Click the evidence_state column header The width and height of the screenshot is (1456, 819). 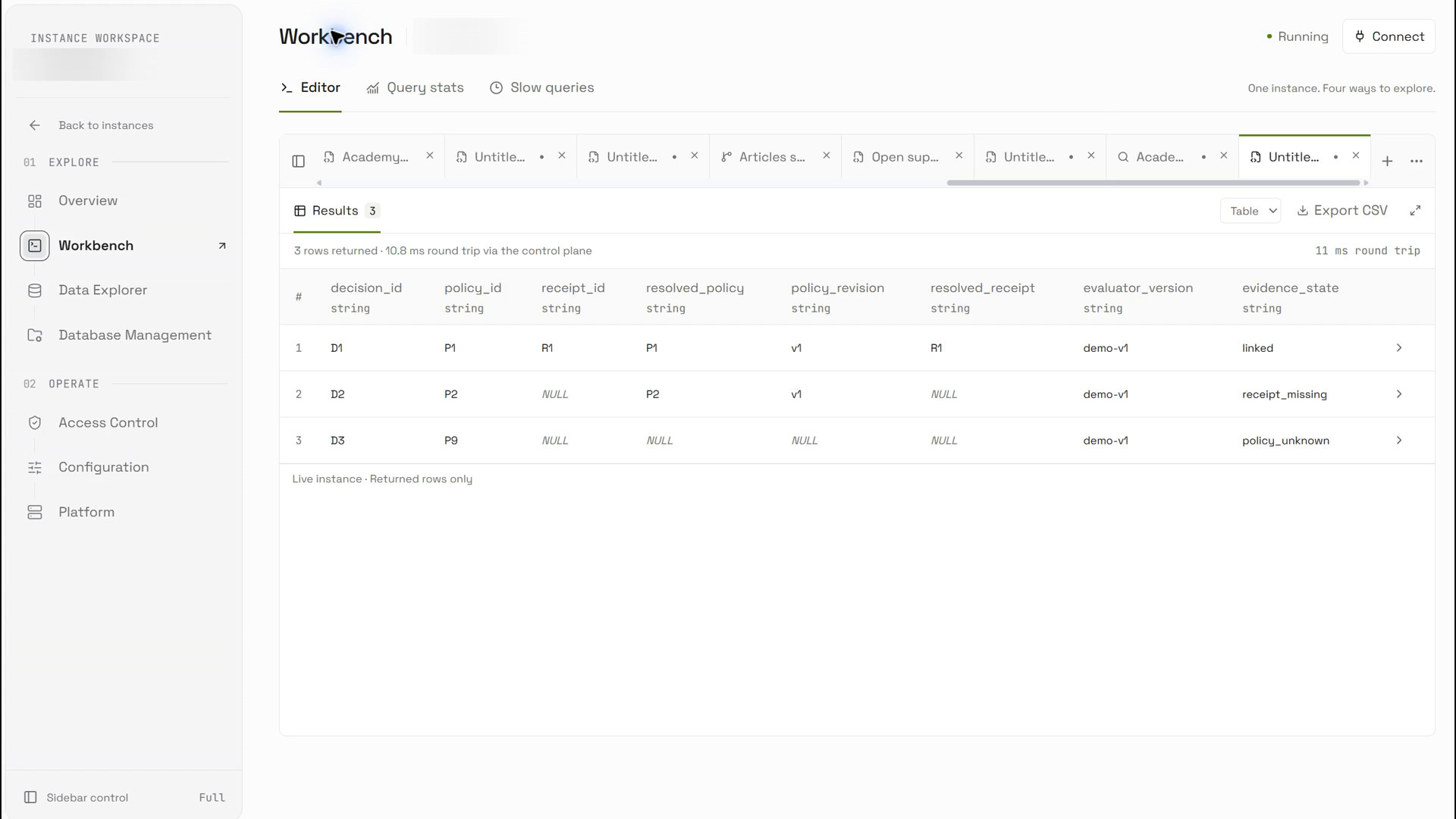pyautogui.click(x=1290, y=288)
